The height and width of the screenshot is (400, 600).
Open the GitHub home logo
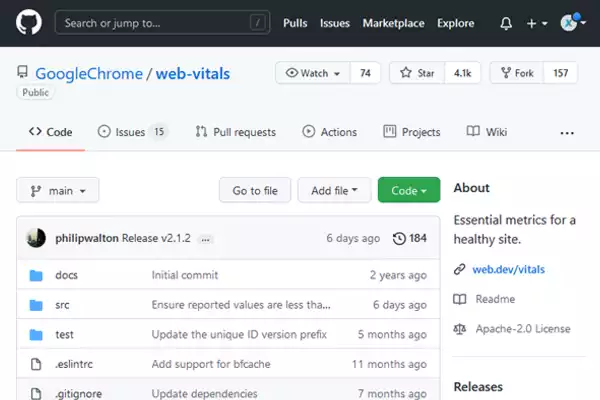[x=29, y=23]
